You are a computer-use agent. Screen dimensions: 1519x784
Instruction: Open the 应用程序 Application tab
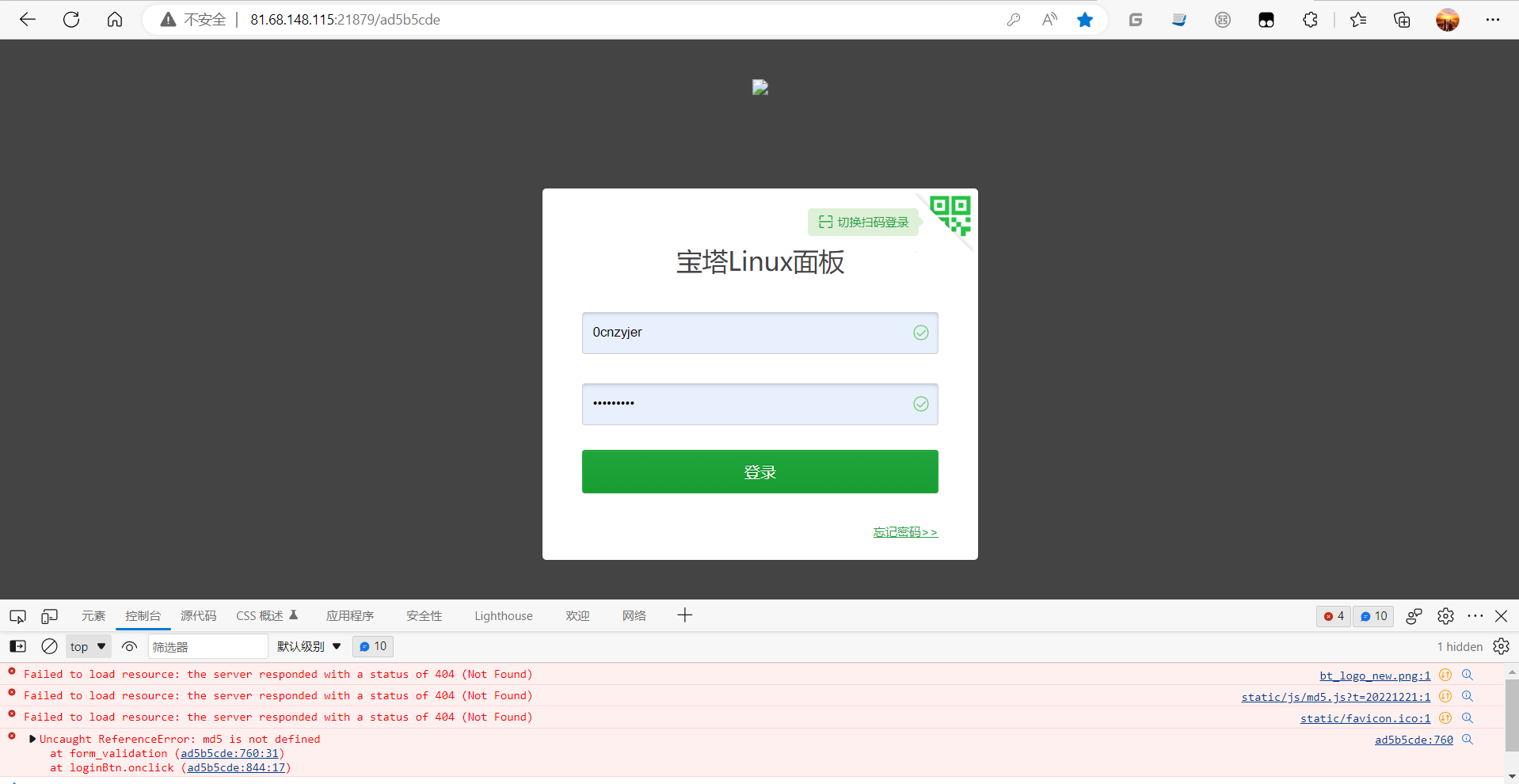350,616
